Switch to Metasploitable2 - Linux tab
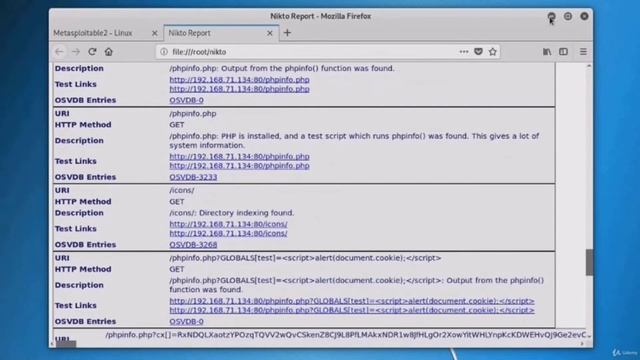Image resolution: width=640 pixels, height=360 pixels. click(106, 33)
